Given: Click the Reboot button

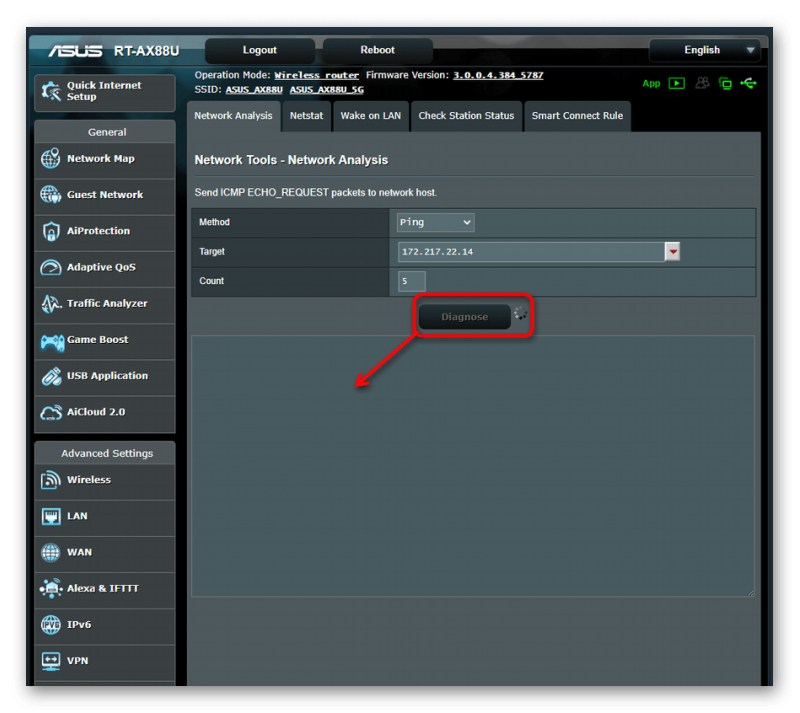Looking at the screenshot, I should point(378,50).
